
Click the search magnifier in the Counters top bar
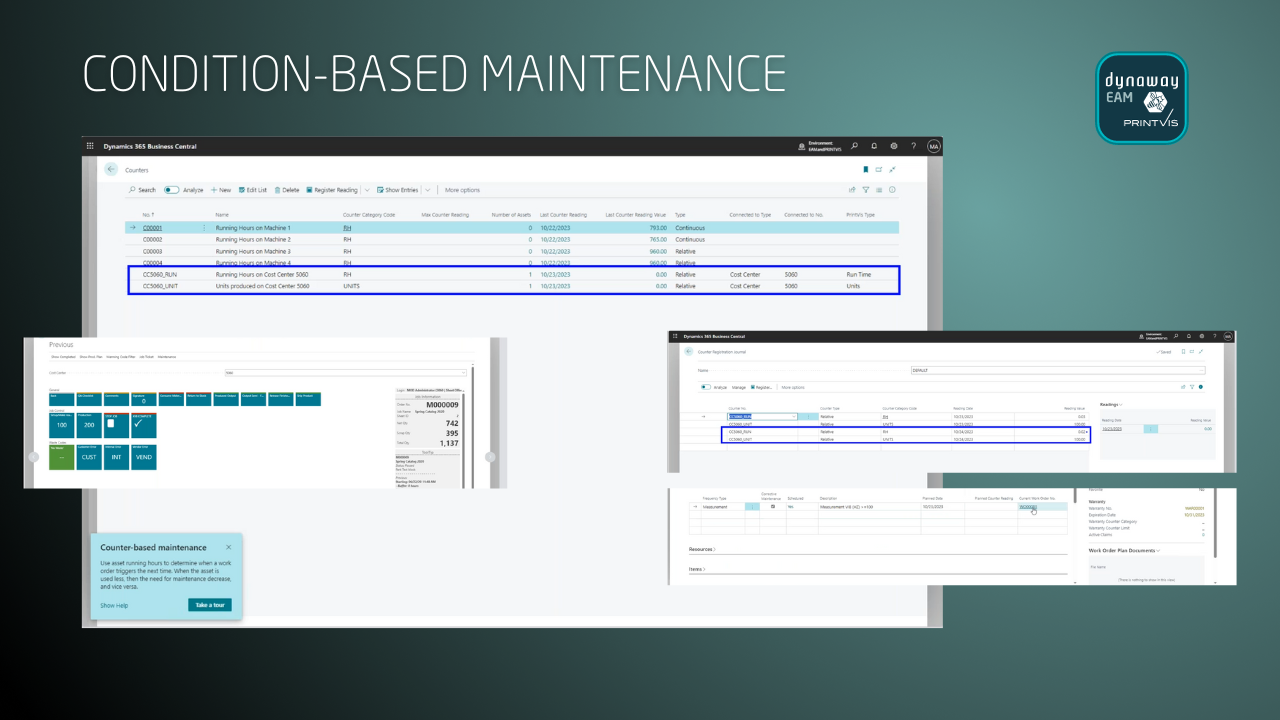[854, 146]
